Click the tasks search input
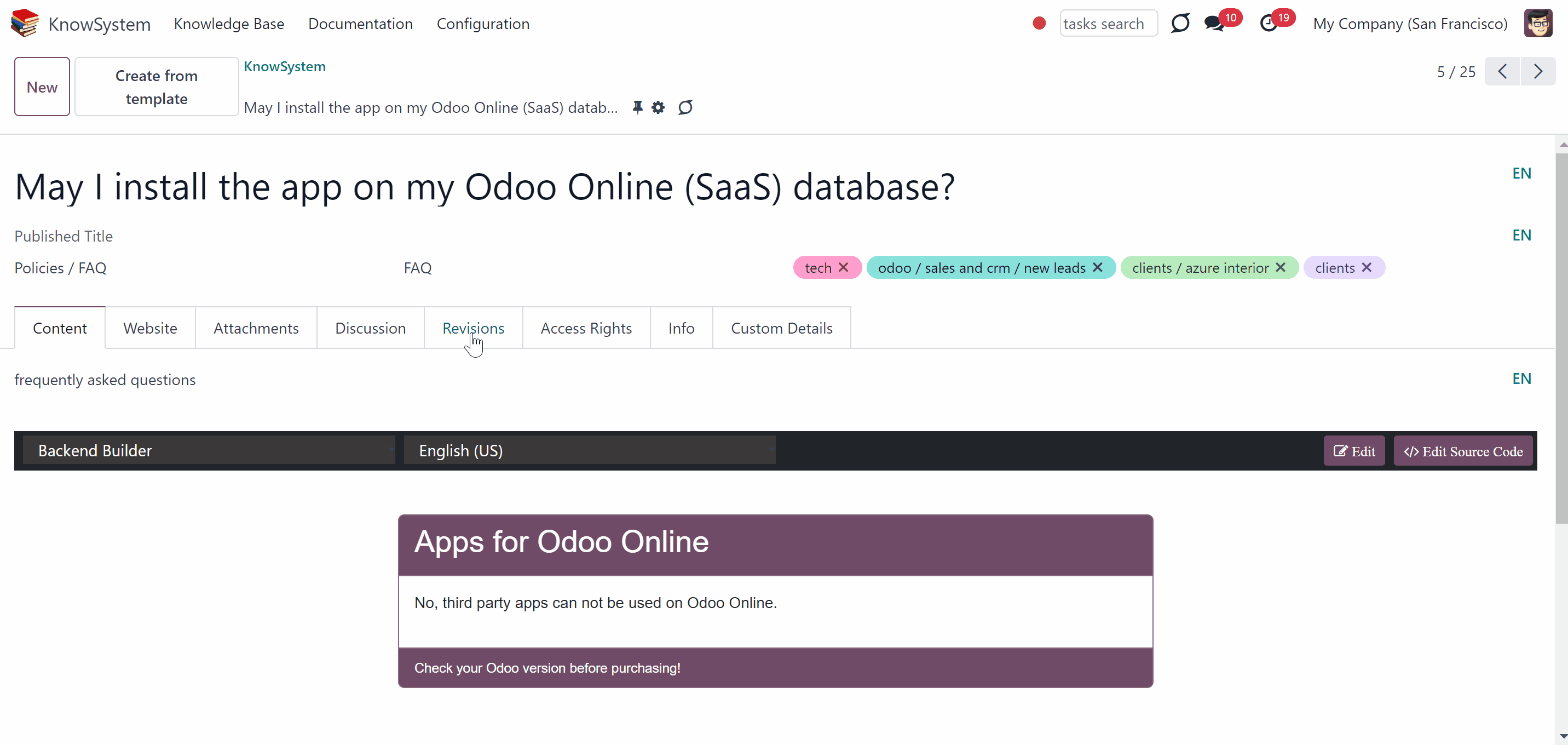 [1109, 23]
